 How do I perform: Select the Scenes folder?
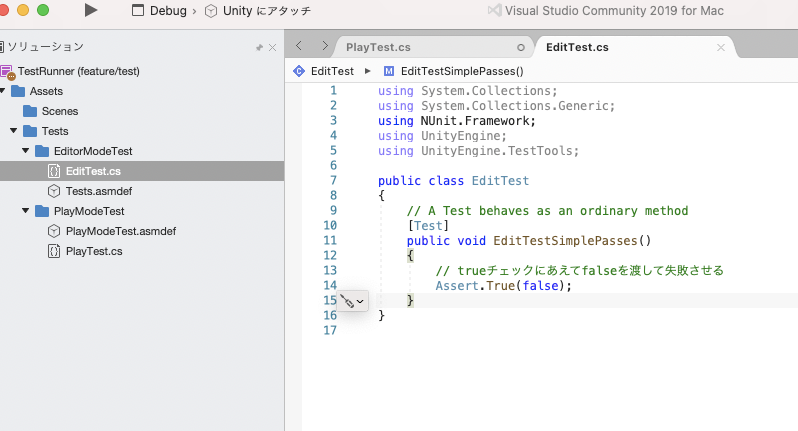pos(60,111)
